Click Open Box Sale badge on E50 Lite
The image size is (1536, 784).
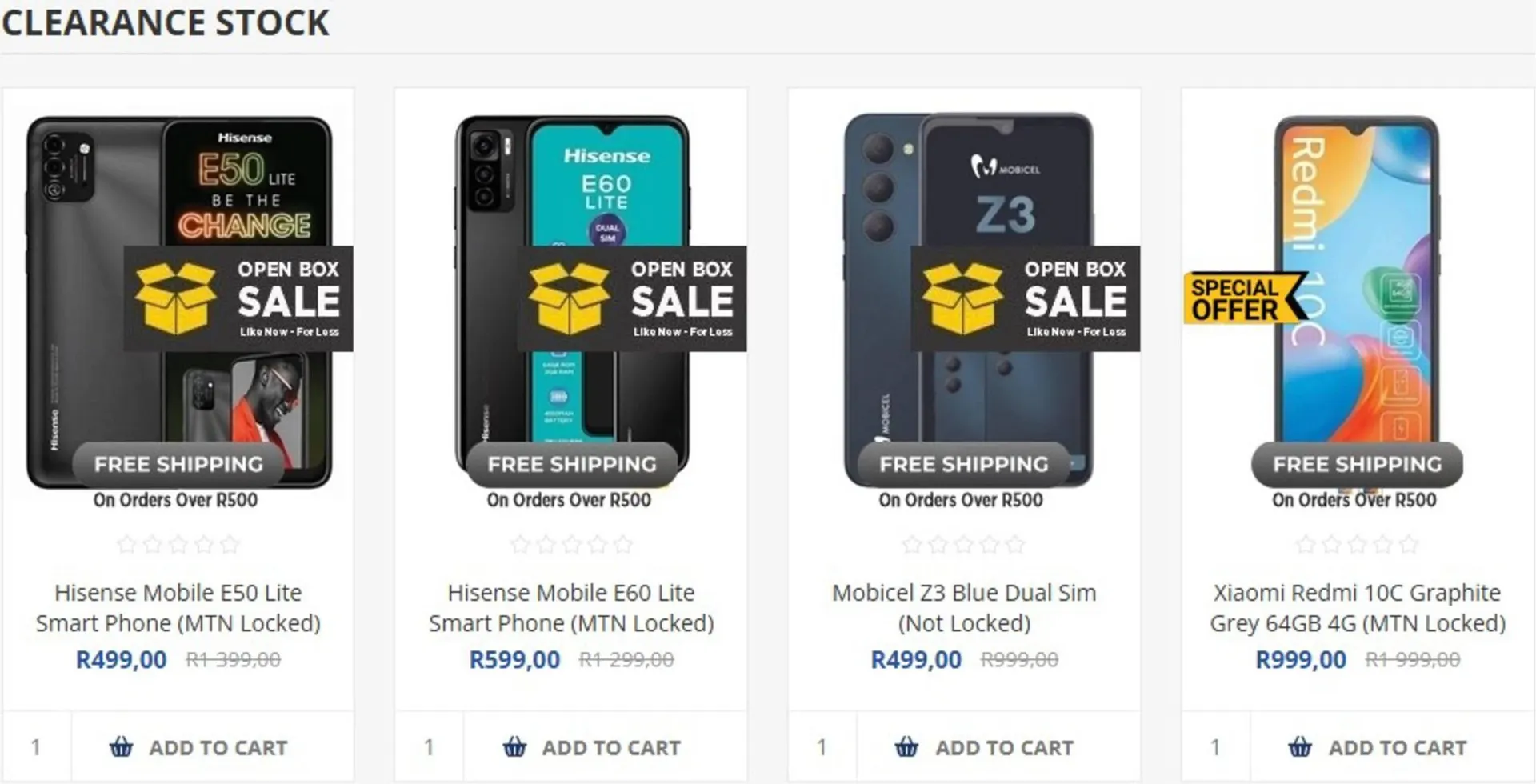(x=238, y=298)
